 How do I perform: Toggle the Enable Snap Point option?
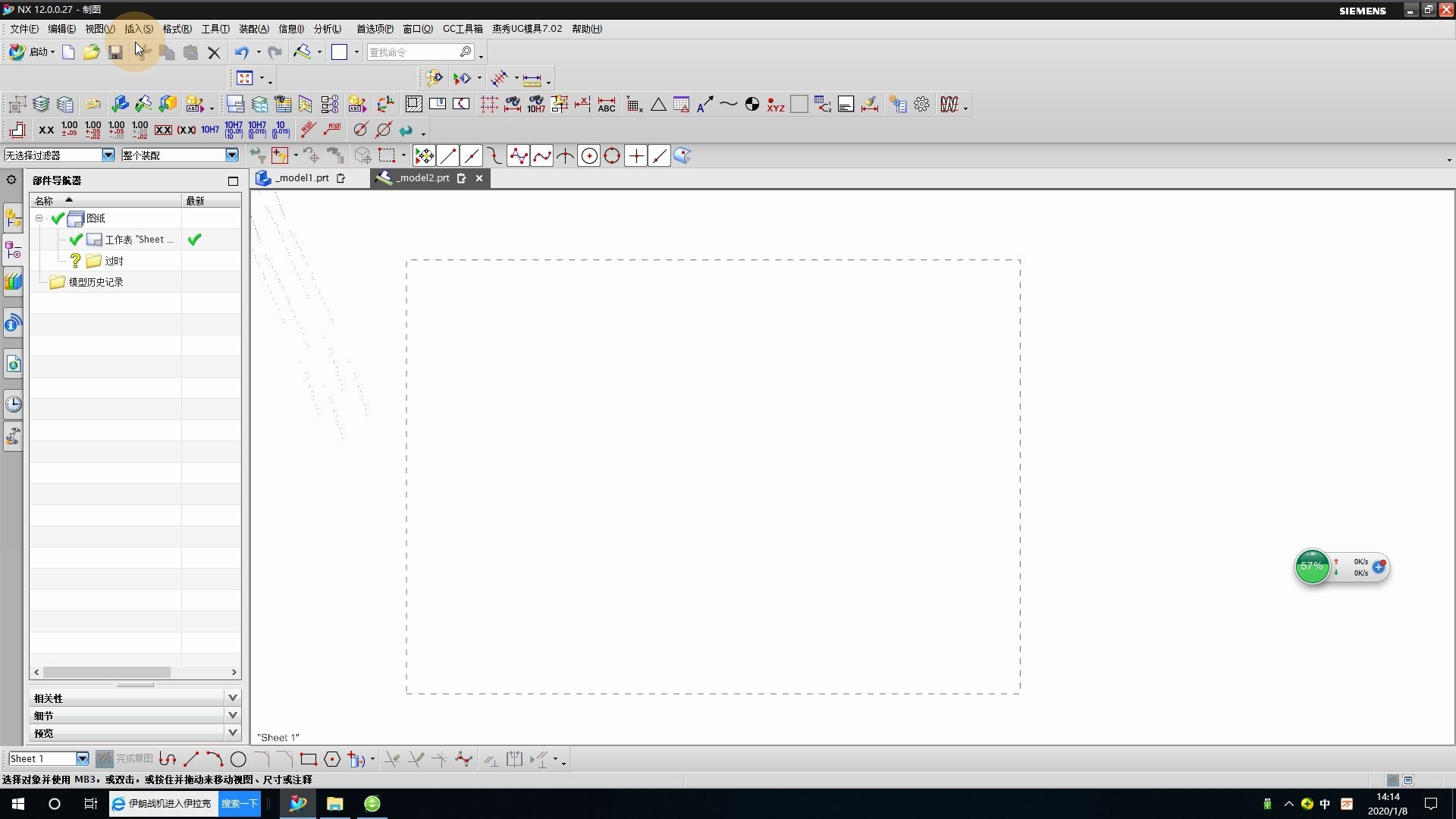tap(424, 156)
